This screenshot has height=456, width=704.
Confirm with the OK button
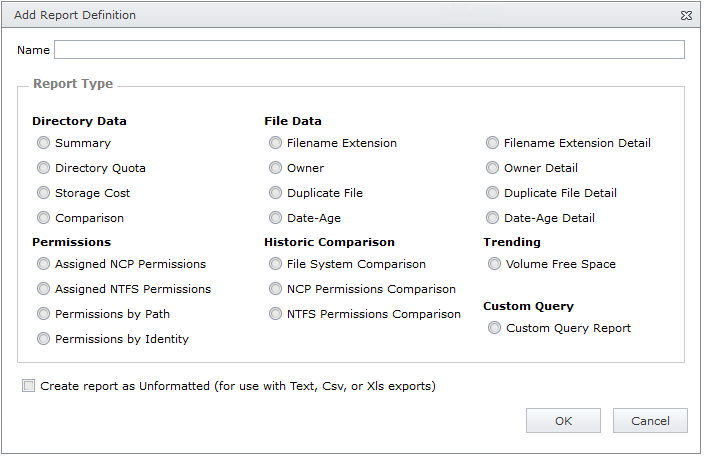[x=563, y=421]
